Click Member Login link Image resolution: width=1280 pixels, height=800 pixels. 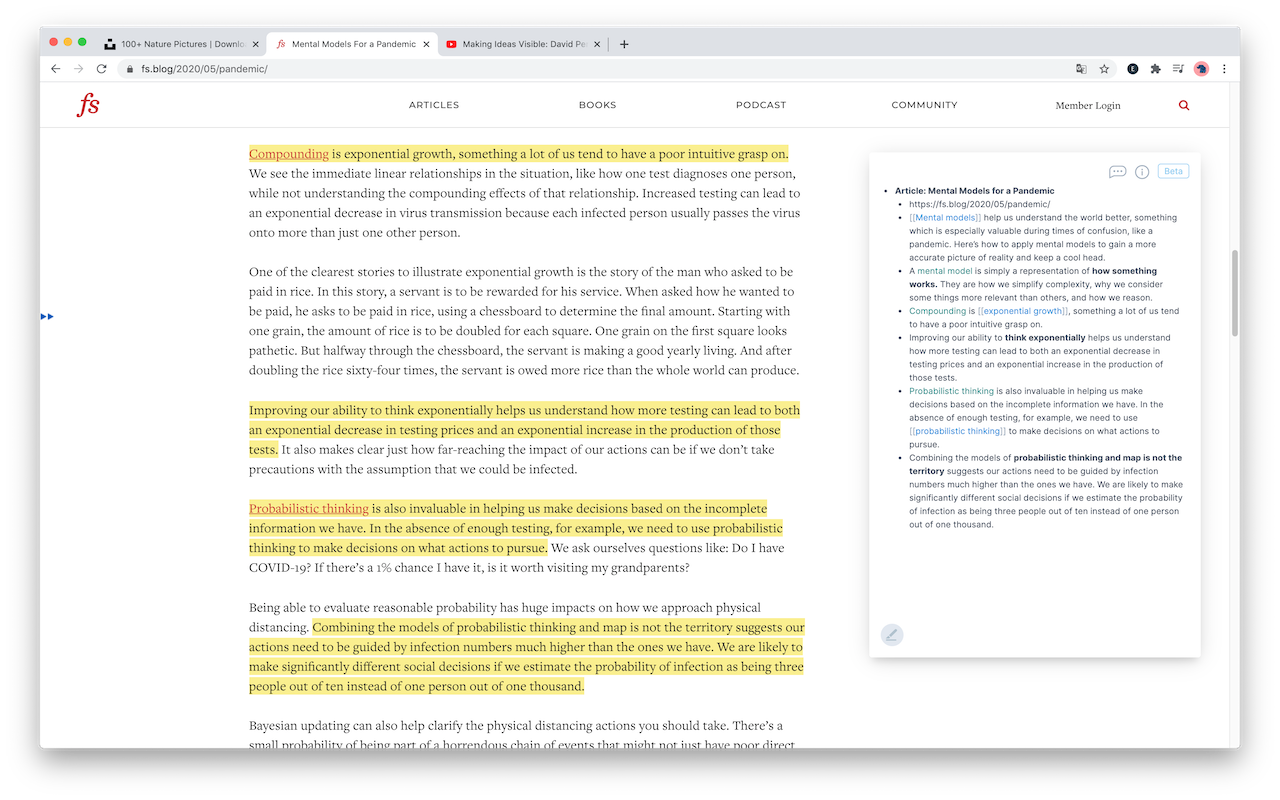tap(1088, 105)
